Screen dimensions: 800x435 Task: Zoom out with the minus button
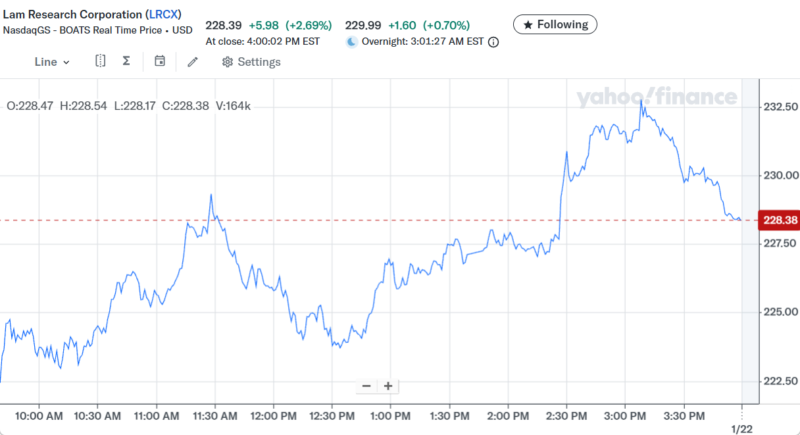(366, 386)
